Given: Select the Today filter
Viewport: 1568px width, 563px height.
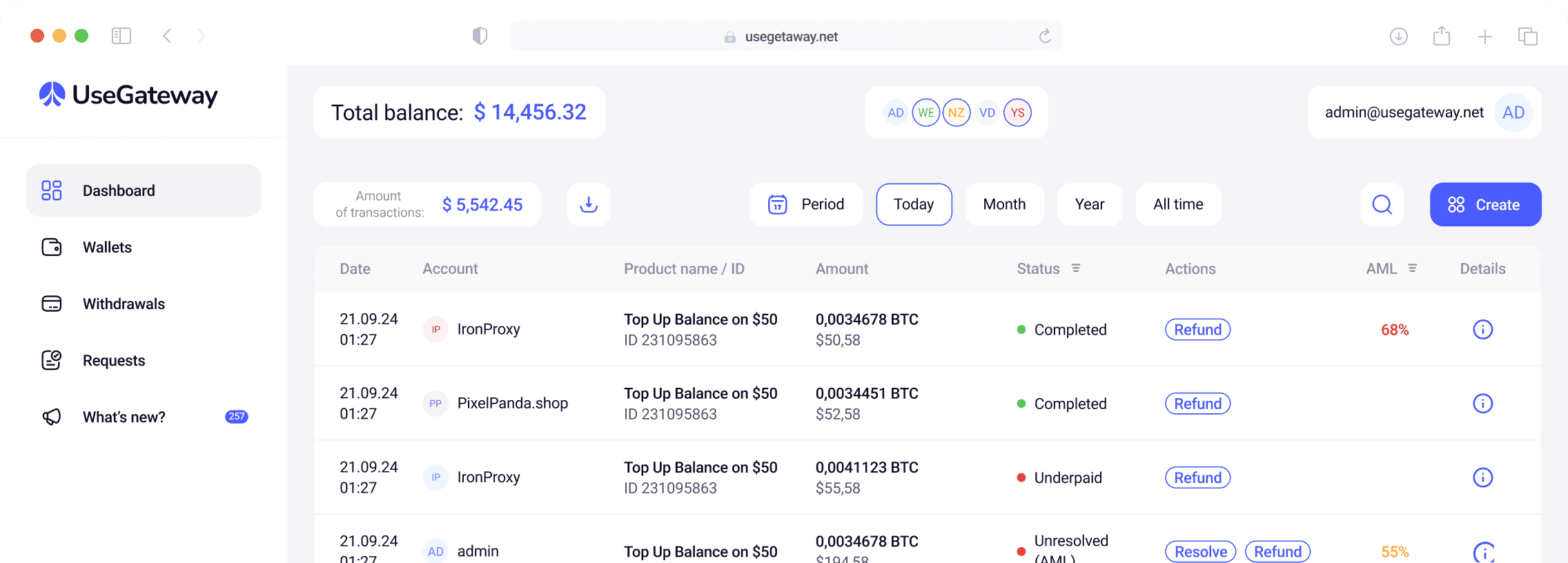Looking at the screenshot, I should pyautogui.click(x=914, y=204).
